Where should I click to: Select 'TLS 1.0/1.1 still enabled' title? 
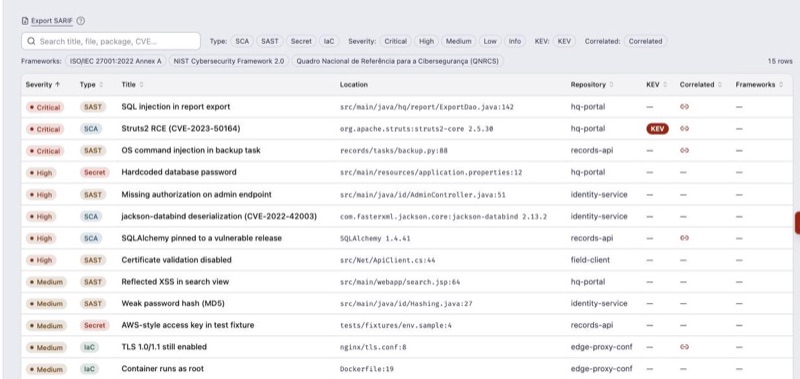pyautogui.click(x=164, y=347)
